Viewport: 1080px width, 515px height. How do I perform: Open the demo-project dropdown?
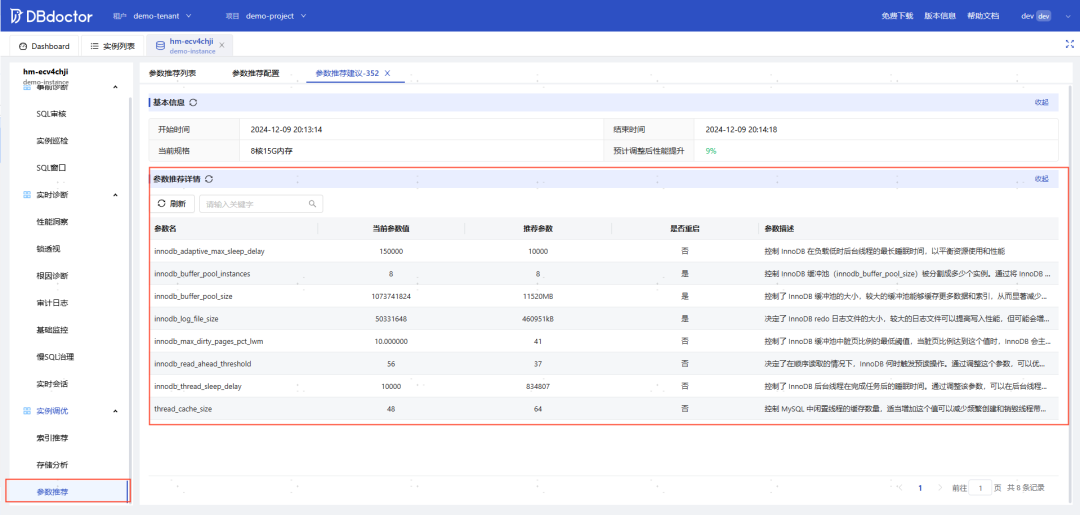[x=276, y=15]
